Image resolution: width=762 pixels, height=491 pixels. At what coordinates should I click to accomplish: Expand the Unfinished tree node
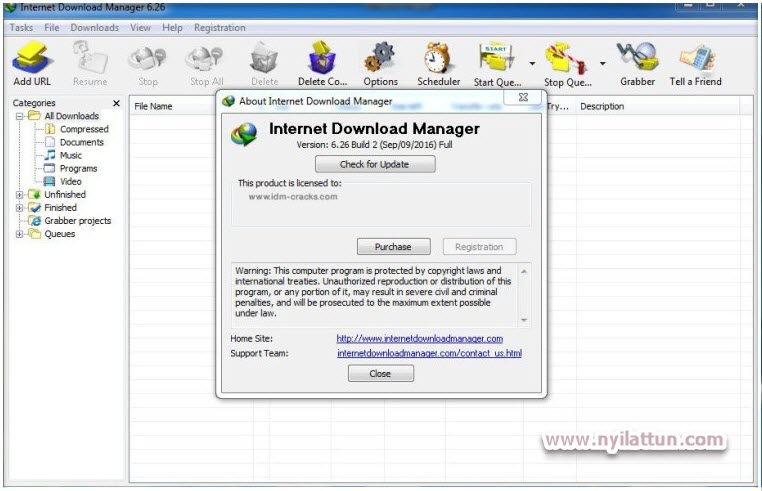coord(19,194)
